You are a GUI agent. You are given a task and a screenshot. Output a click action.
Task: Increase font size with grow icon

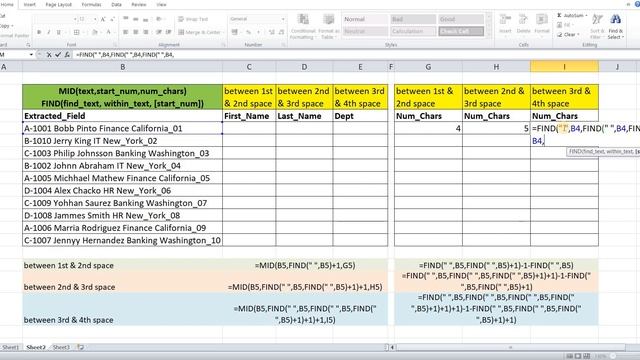103,19
